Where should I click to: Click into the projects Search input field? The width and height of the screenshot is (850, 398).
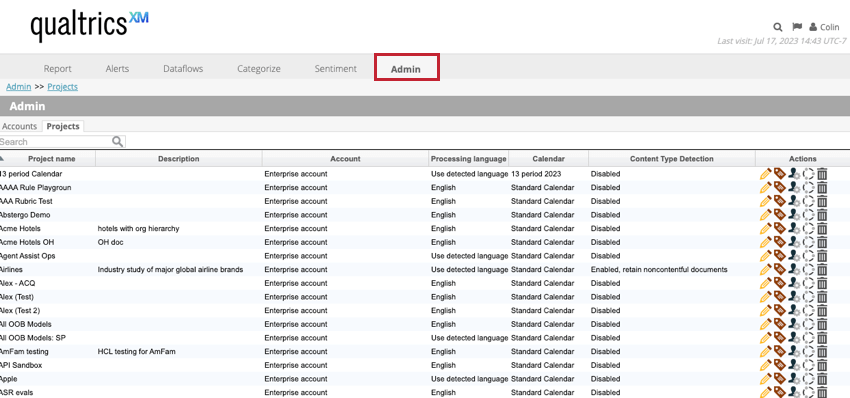pos(55,142)
